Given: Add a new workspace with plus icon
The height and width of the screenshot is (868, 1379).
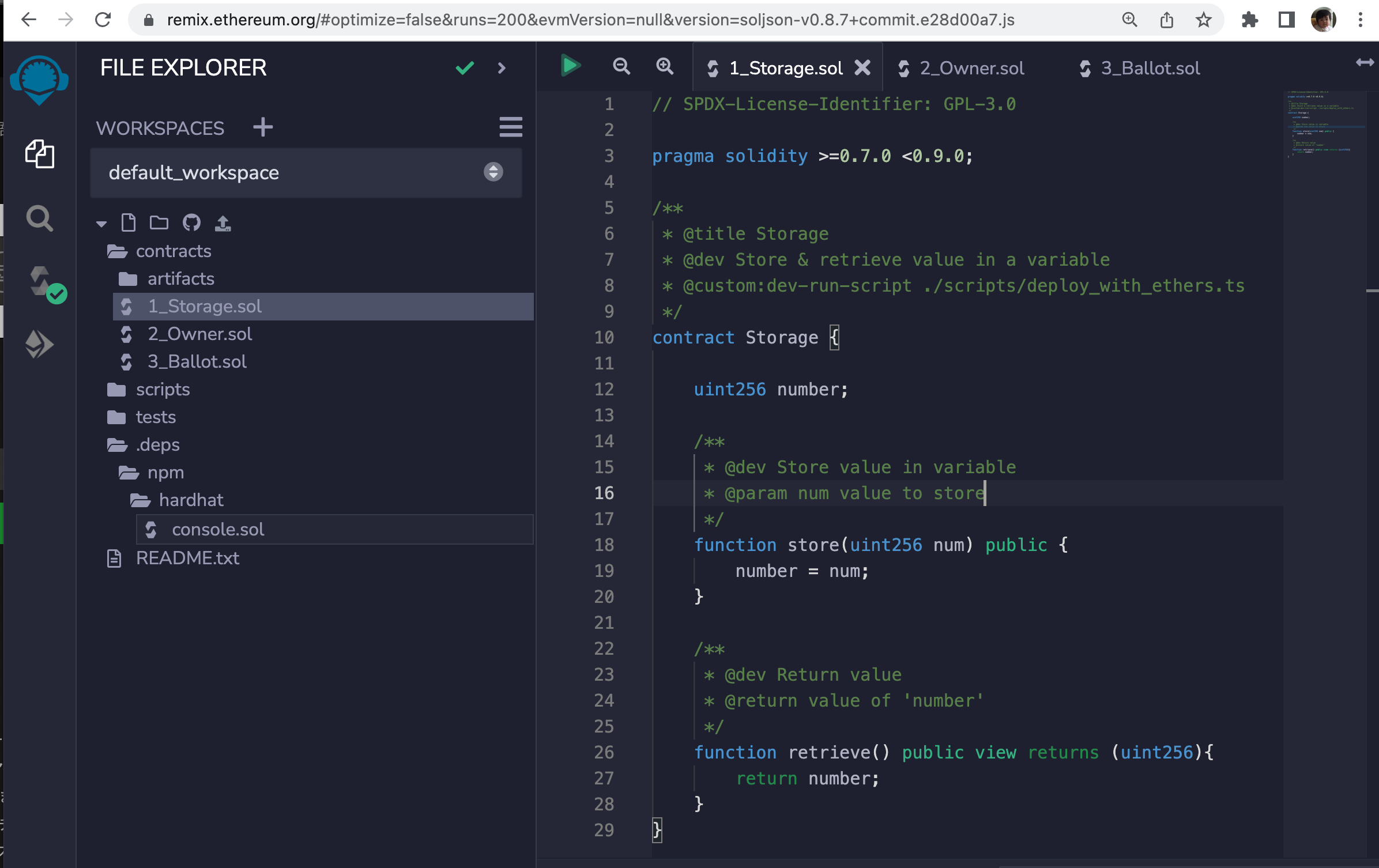Looking at the screenshot, I should (263, 127).
